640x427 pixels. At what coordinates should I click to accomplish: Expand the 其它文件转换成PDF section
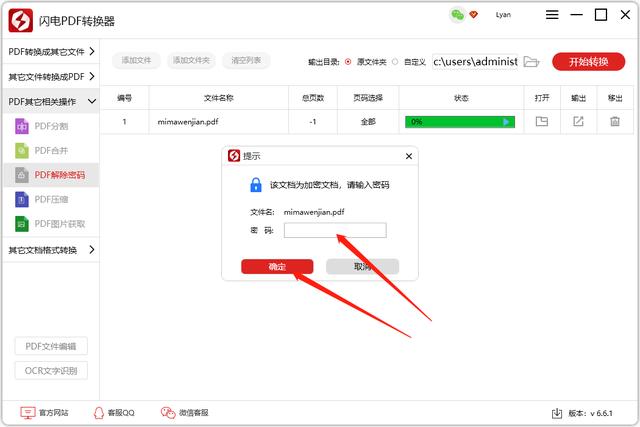(50, 76)
